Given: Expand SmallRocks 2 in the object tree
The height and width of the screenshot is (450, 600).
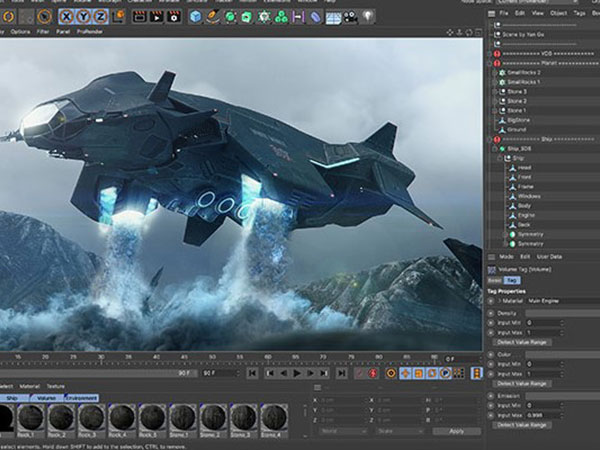Looking at the screenshot, I should tap(495, 72).
